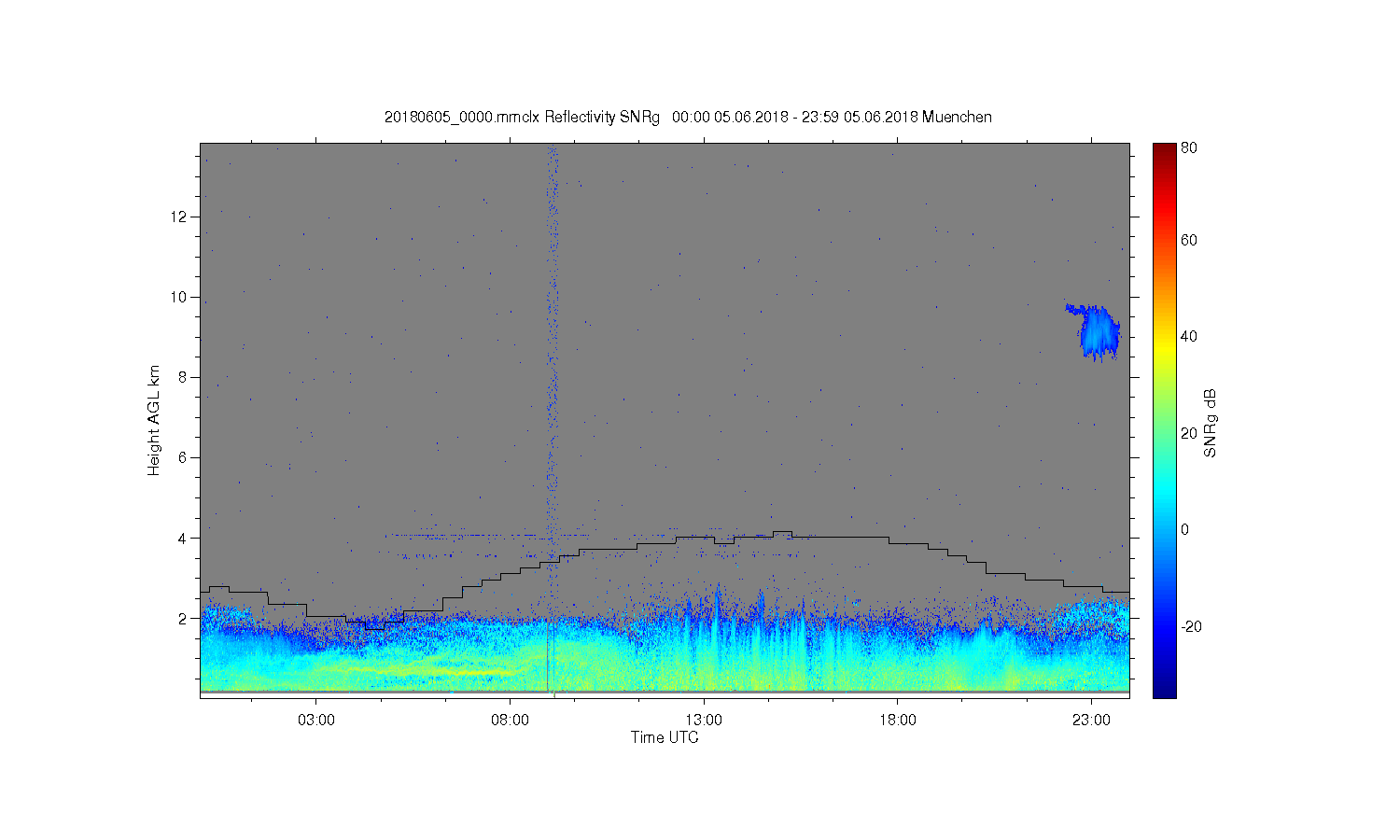Click the colorbar value '-20'
The height and width of the screenshot is (840, 1400).
1190,626
